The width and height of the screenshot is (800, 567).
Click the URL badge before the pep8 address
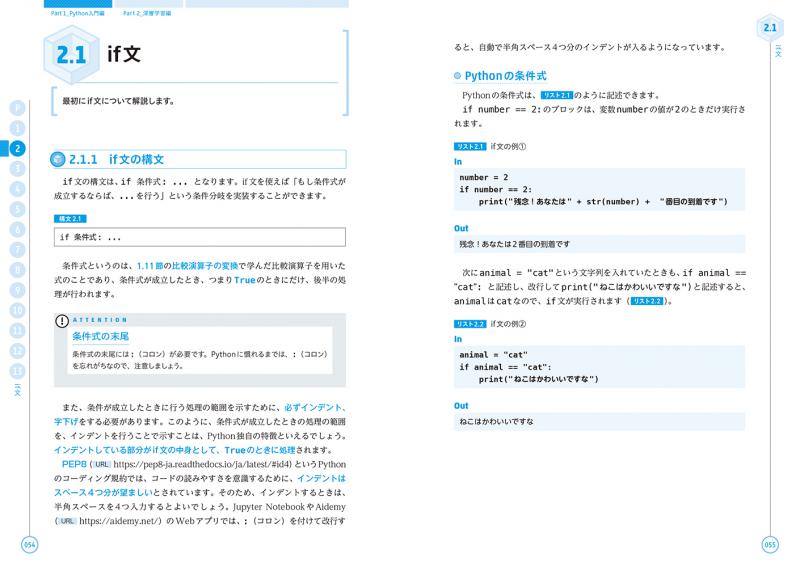102,464
